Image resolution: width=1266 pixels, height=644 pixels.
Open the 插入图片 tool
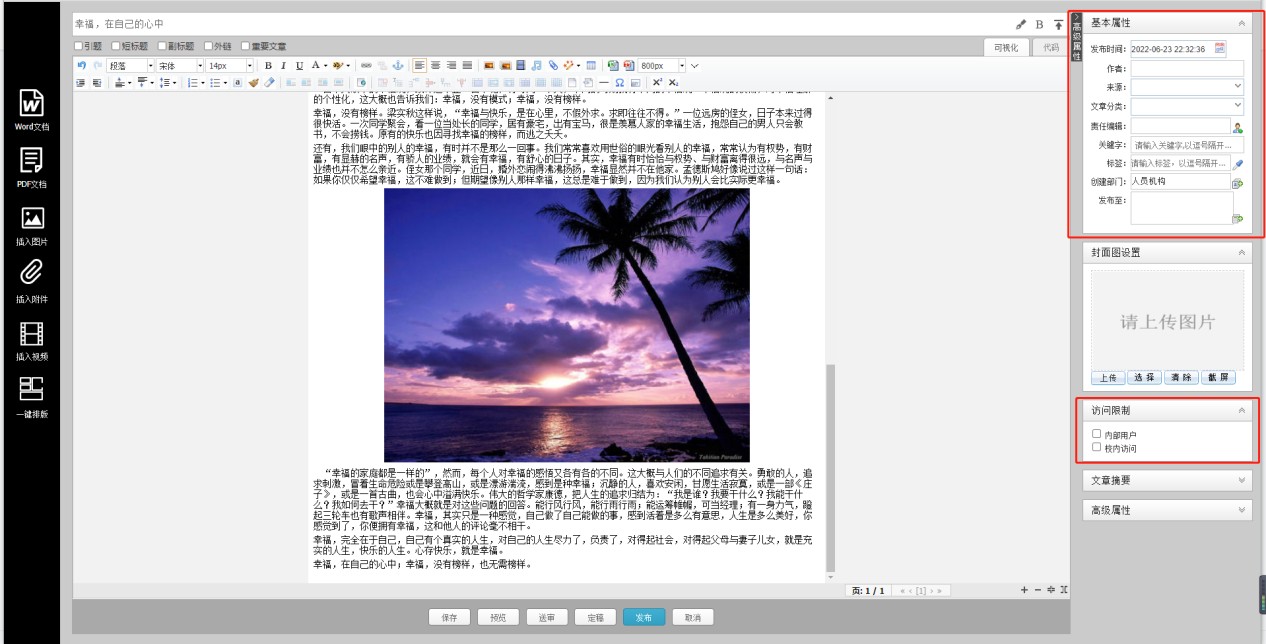tap(30, 225)
